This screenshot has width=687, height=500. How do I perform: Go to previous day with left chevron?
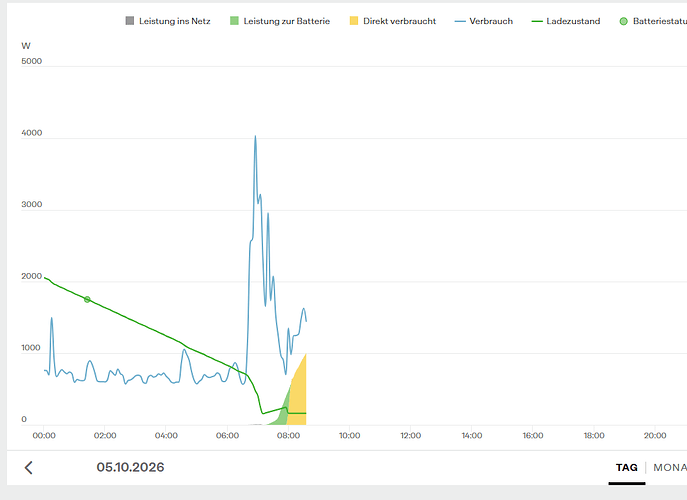click(28, 468)
